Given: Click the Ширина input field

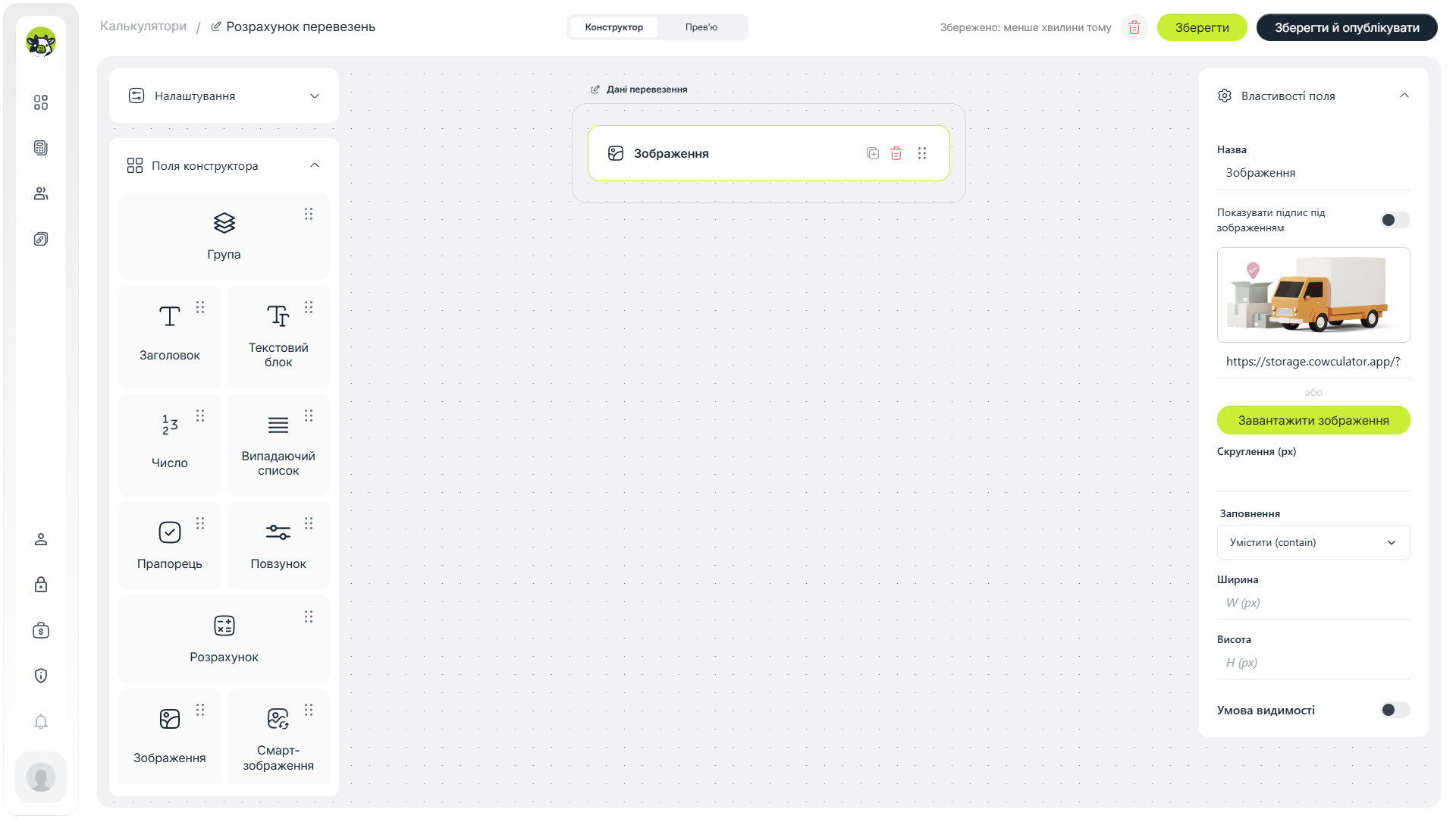Looking at the screenshot, I should click(x=1313, y=603).
